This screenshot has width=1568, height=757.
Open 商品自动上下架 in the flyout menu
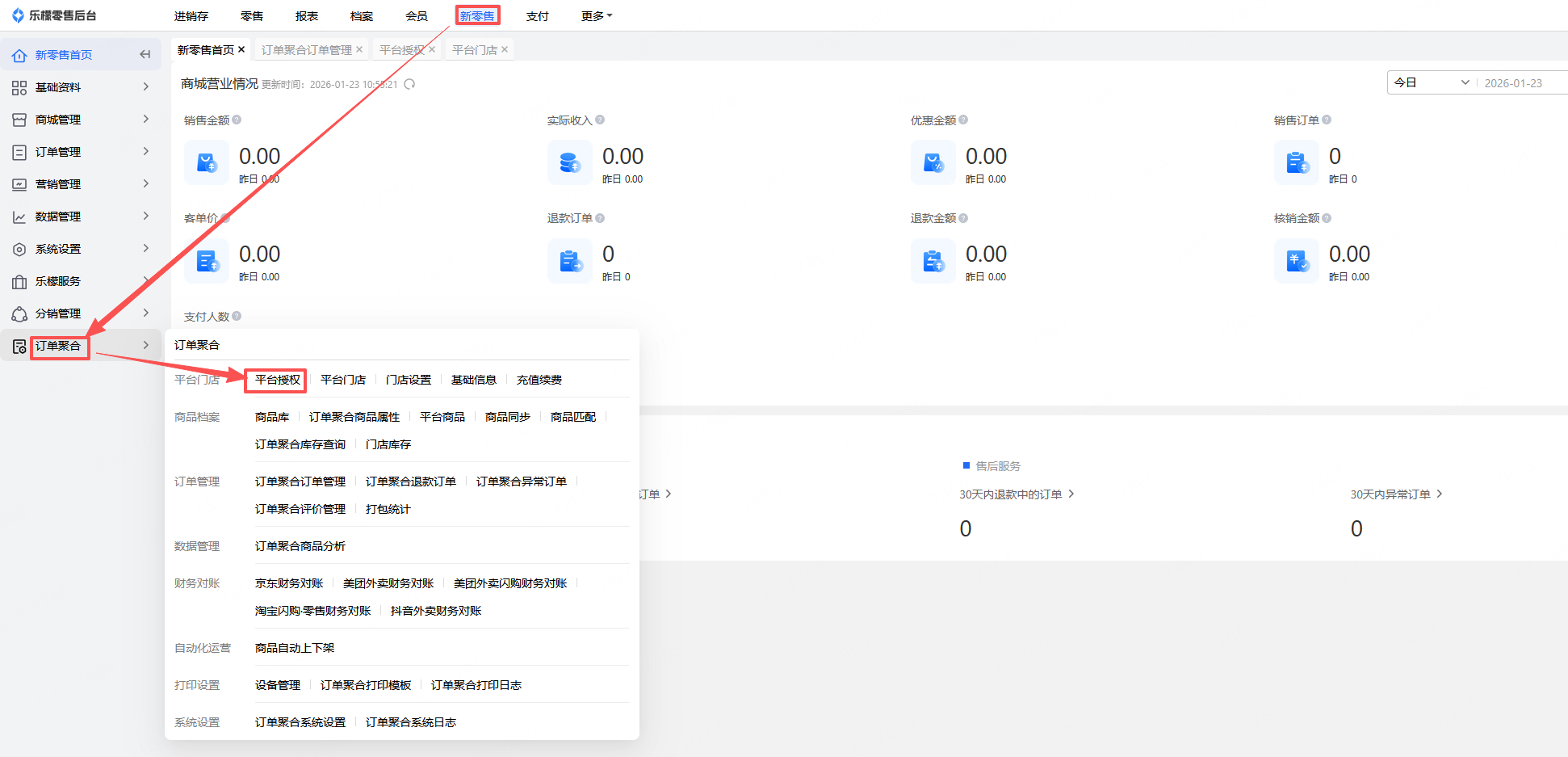[x=295, y=648]
